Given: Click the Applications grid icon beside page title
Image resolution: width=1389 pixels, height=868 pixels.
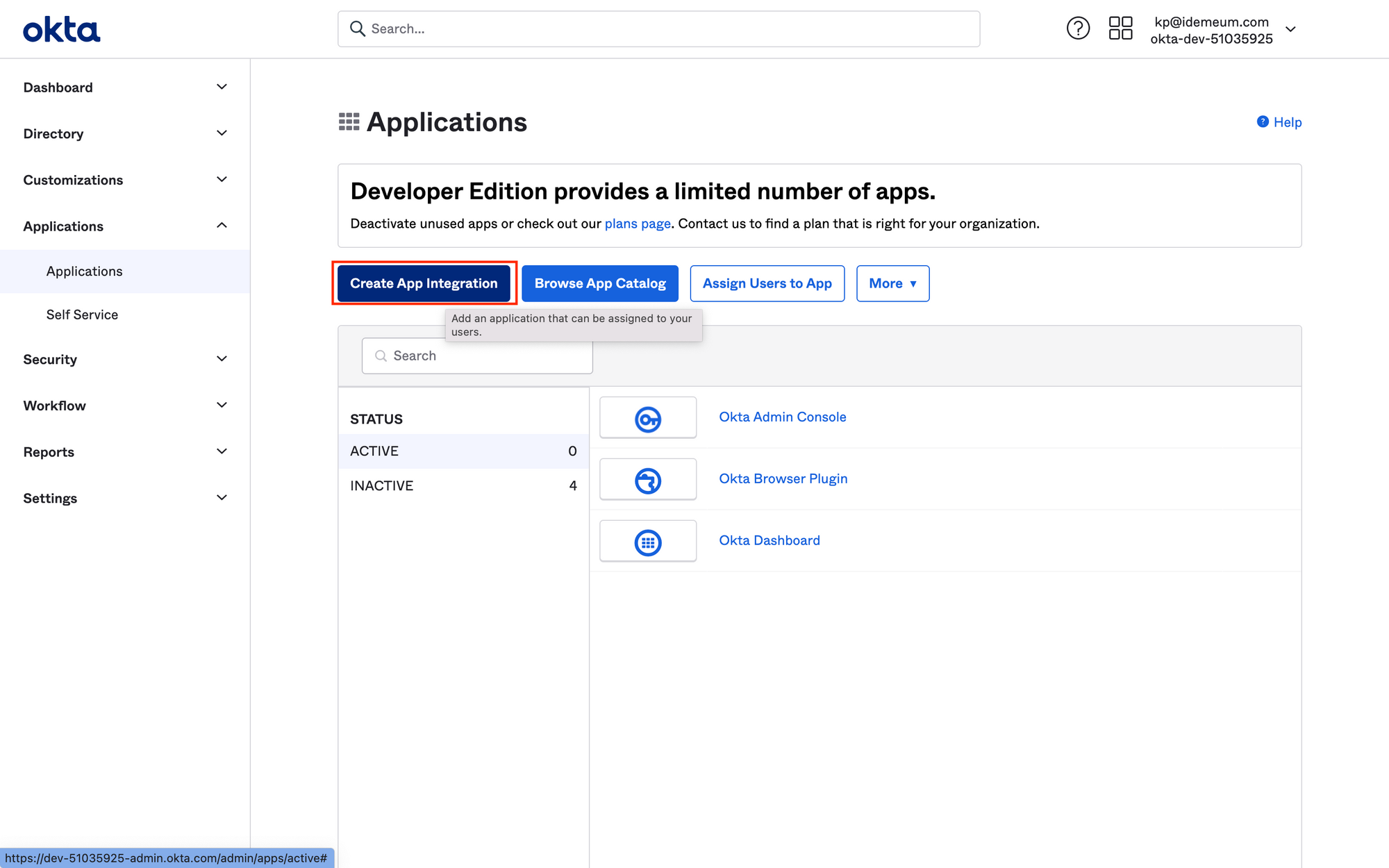Looking at the screenshot, I should tap(349, 122).
